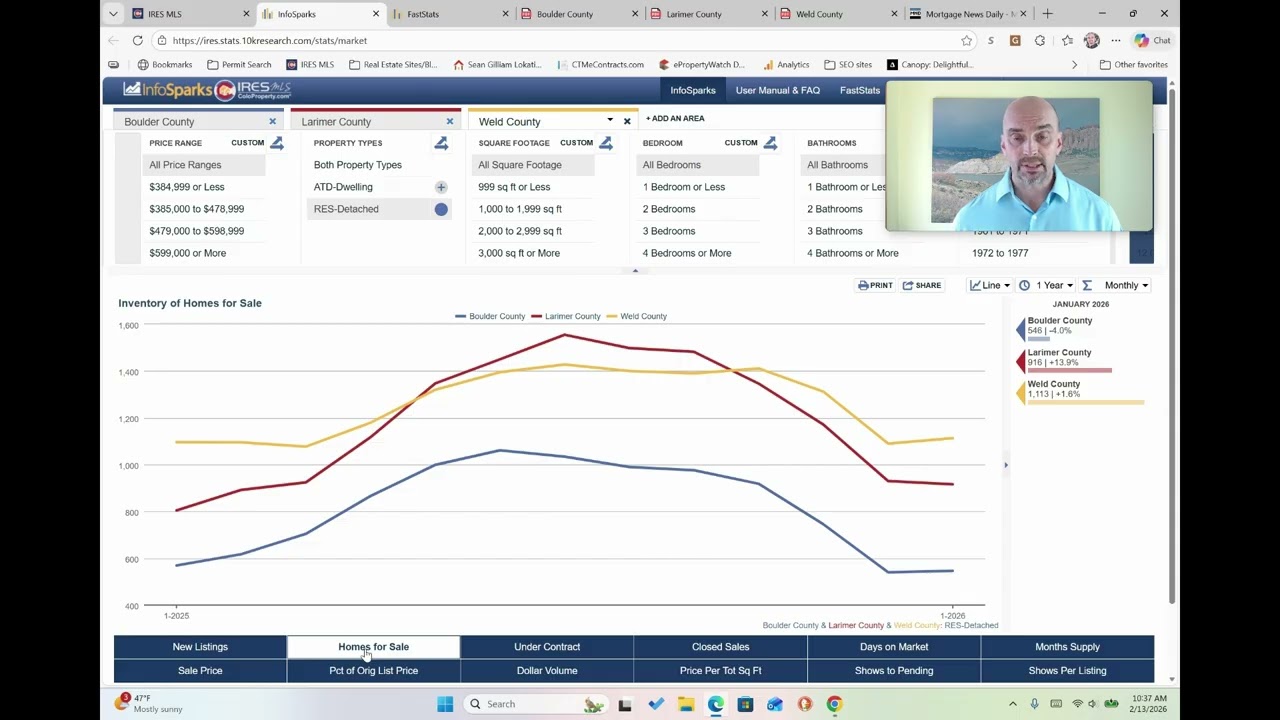
Task: Open Permit Search bookmark folder
Action: [239, 65]
